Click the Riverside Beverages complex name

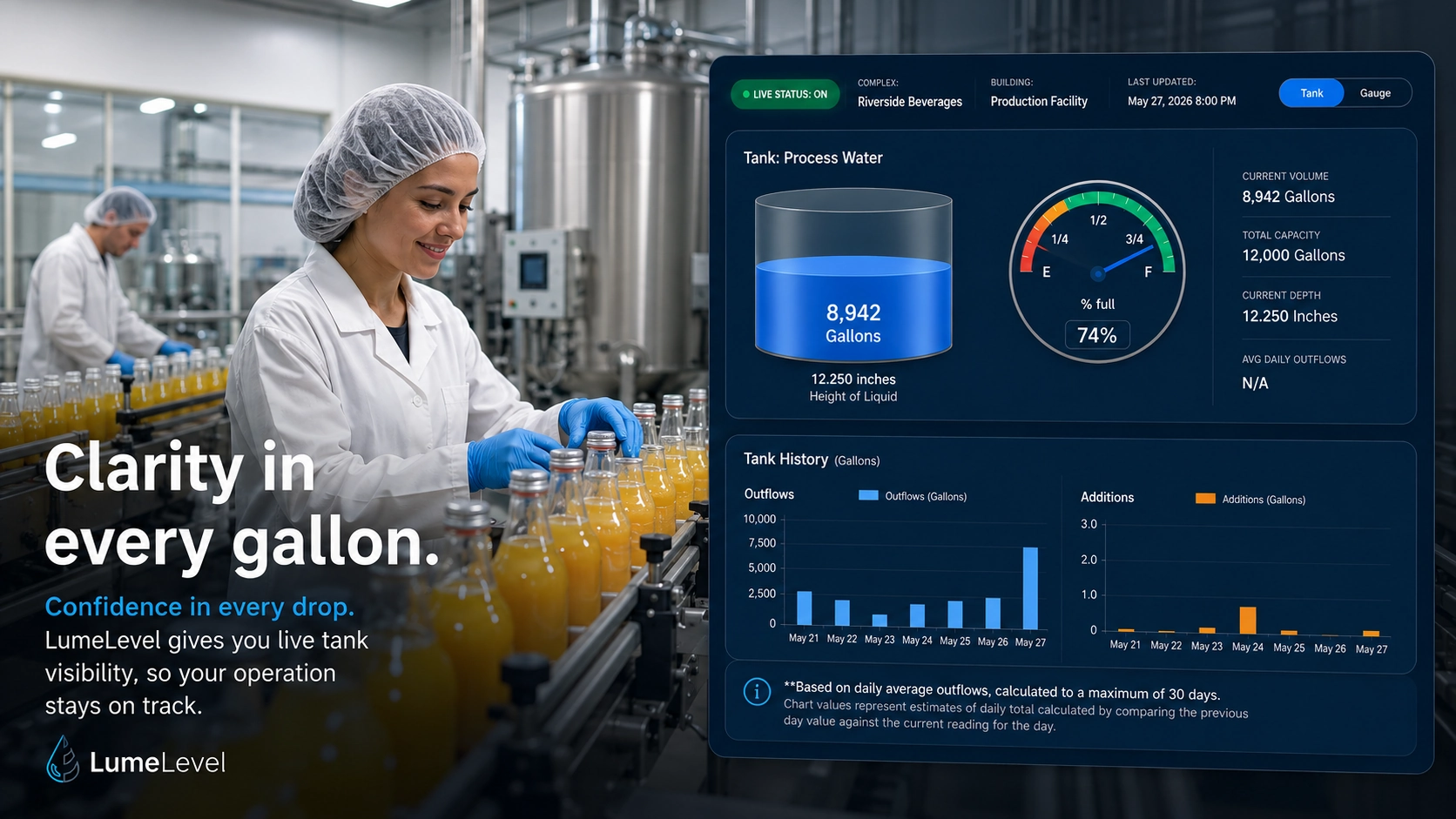[x=910, y=102]
